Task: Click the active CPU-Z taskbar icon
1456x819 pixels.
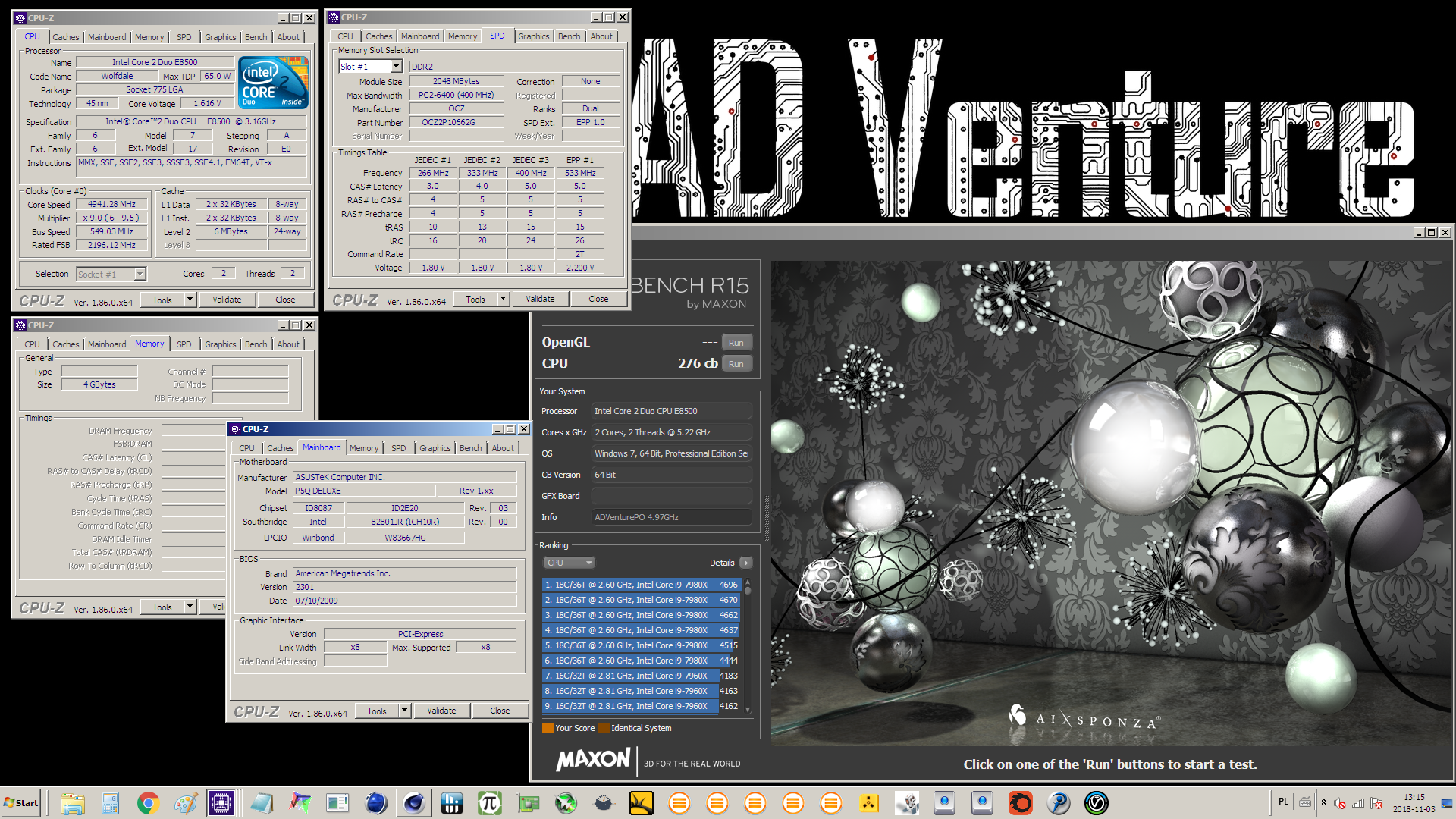Action: tap(221, 803)
